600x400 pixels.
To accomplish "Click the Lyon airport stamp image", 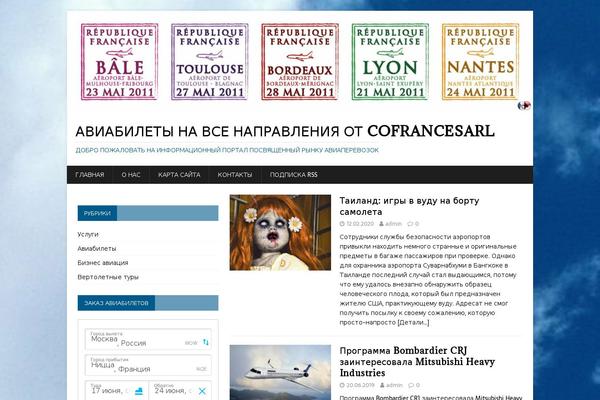I will 390,62.
